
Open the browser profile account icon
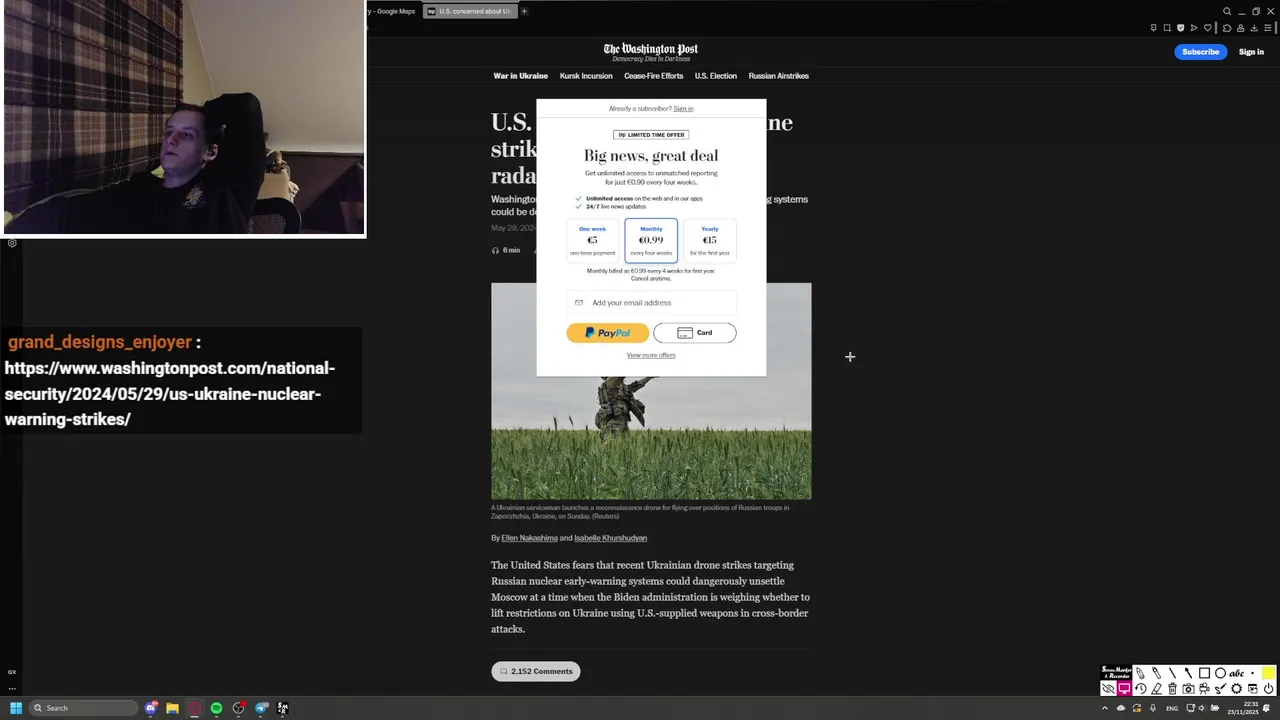(1240, 28)
